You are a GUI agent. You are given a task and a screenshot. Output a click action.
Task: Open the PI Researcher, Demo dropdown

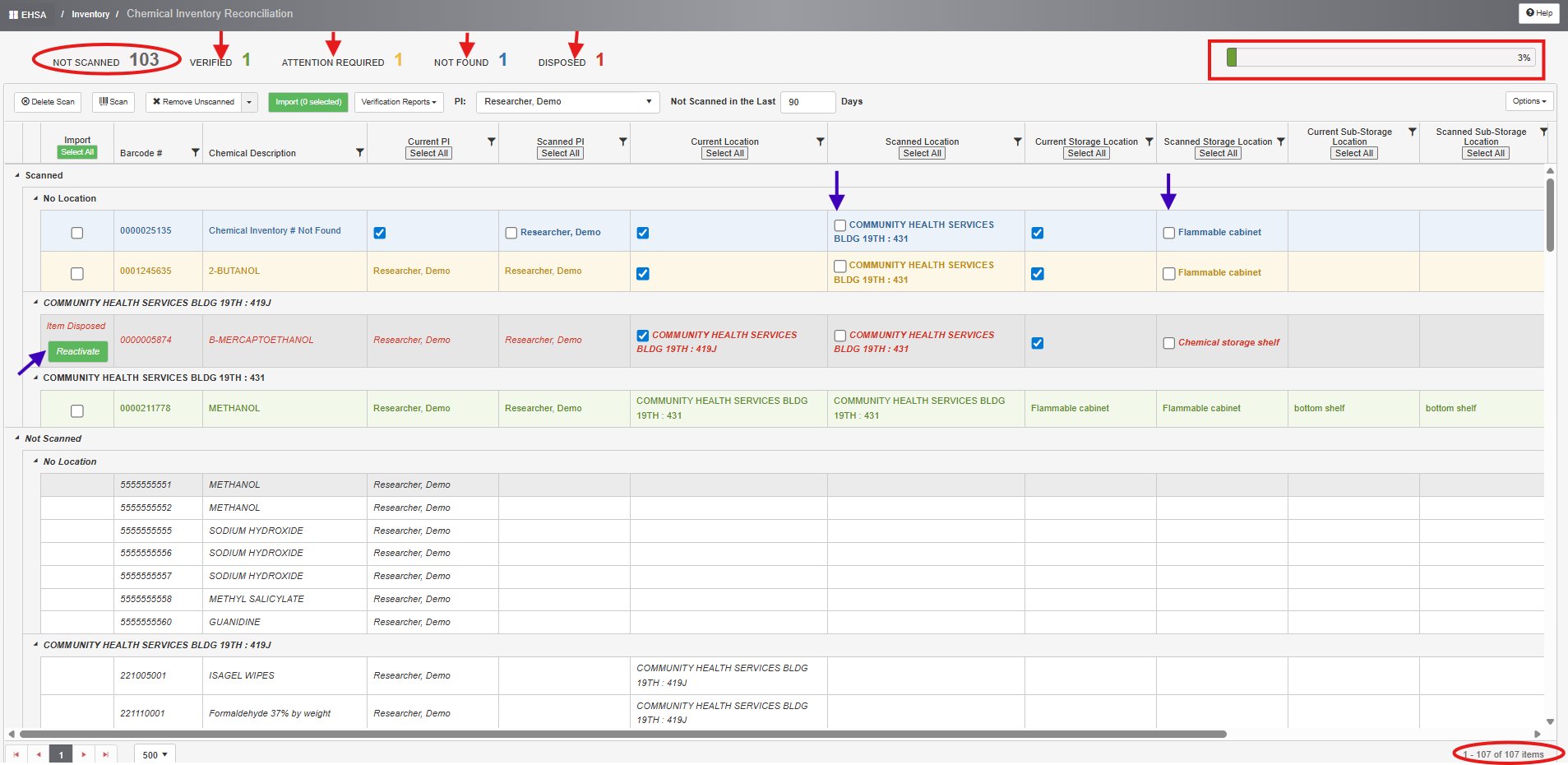click(568, 102)
